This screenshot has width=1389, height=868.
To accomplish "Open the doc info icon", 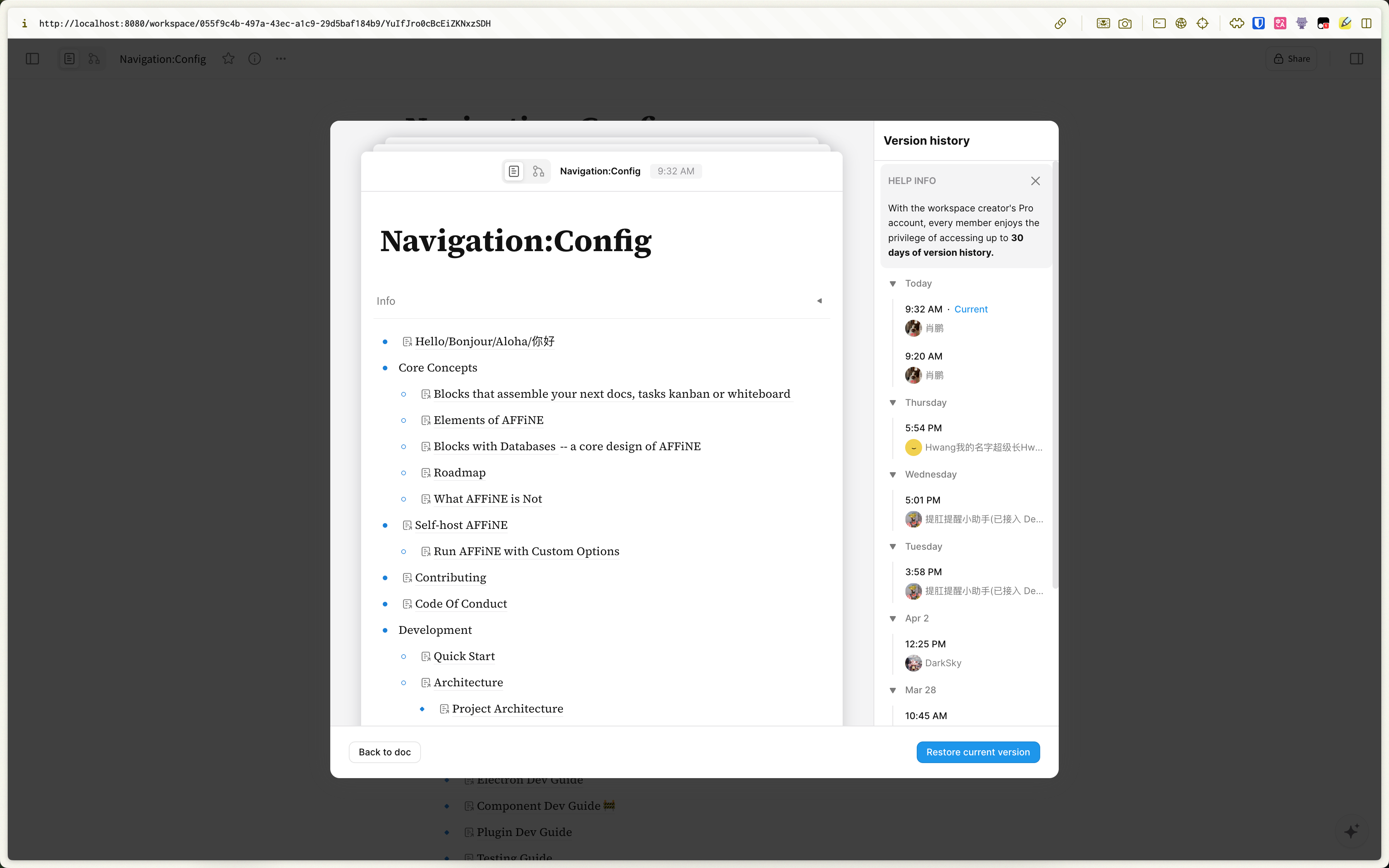I will tap(254, 59).
